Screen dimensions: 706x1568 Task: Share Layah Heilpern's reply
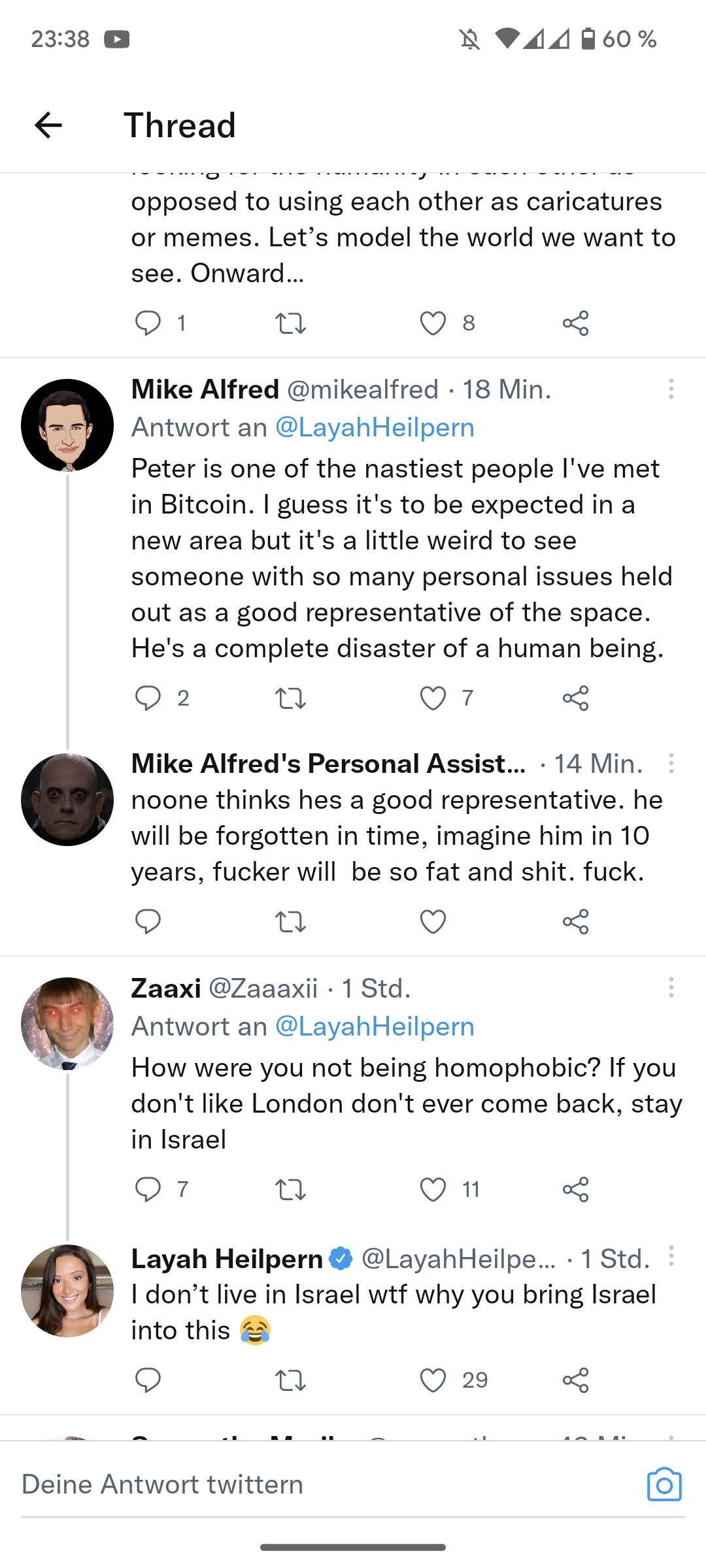tap(575, 1380)
